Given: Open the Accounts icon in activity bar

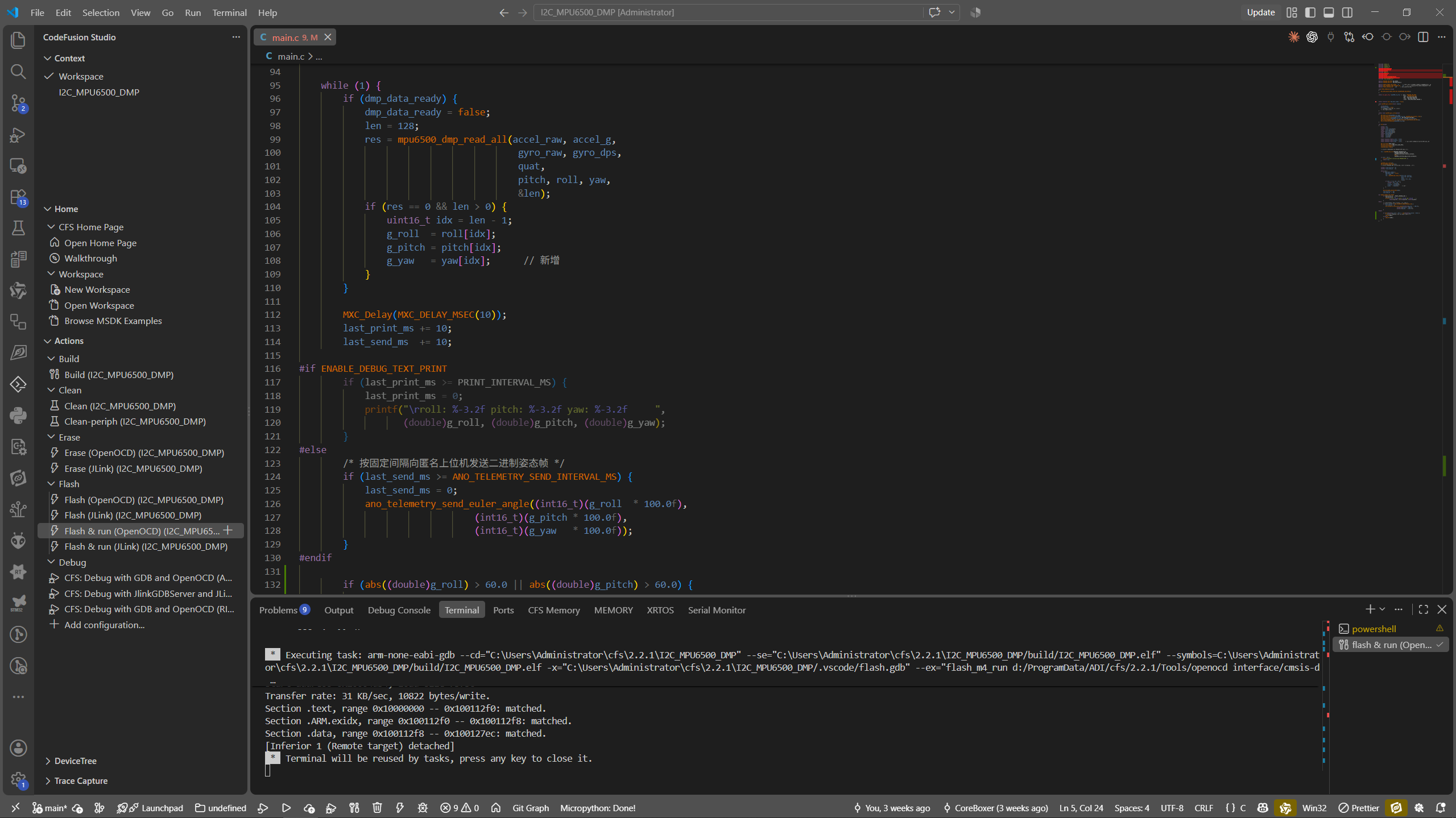Looking at the screenshot, I should [x=18, y=748].
